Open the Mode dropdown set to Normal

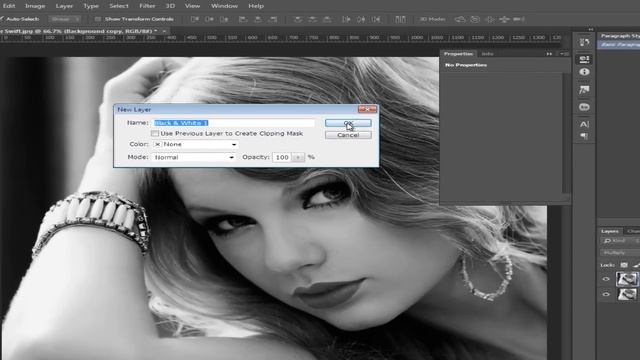pos(193,157)
